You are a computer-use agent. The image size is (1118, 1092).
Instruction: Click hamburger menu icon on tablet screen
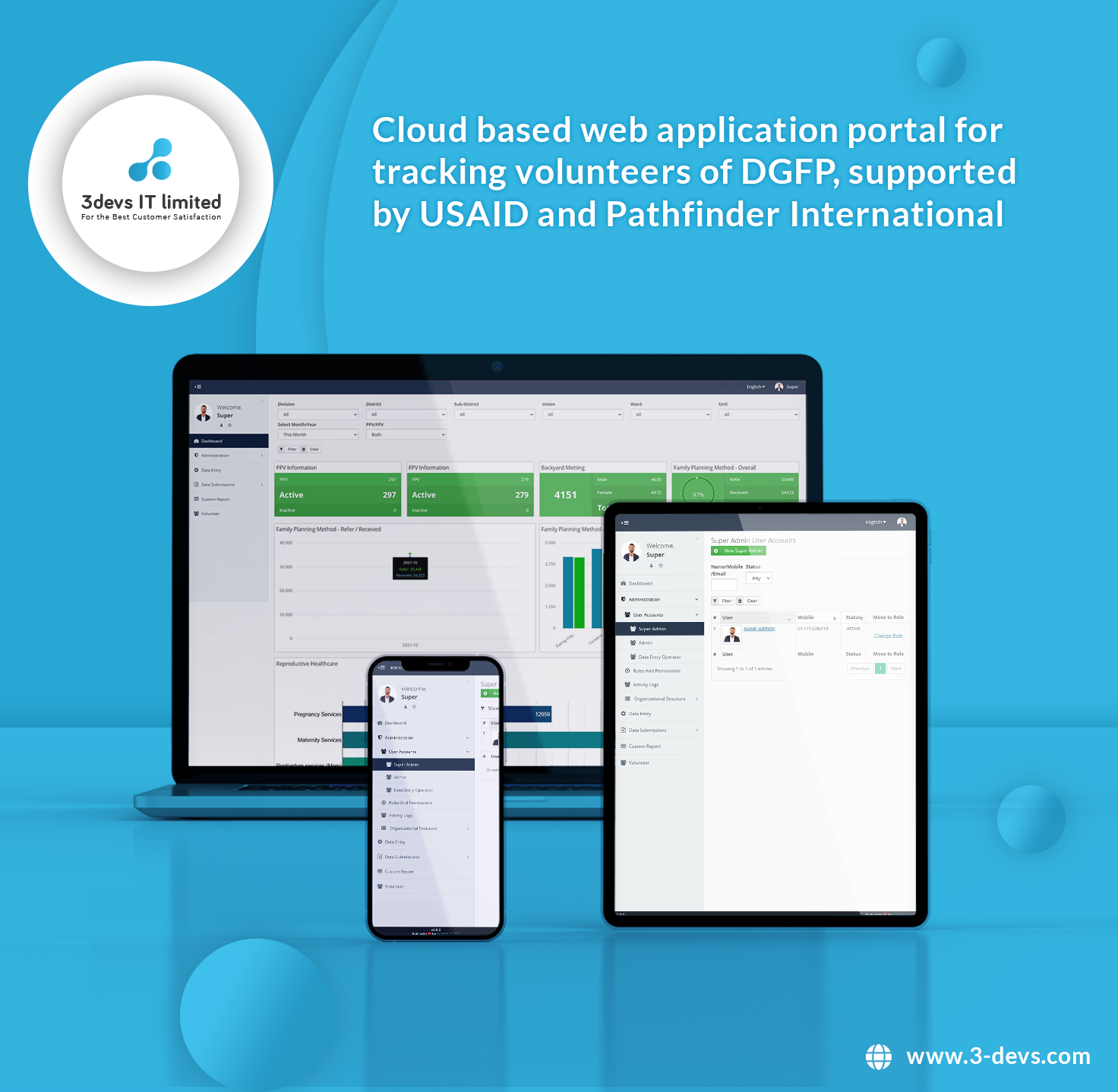624,522
